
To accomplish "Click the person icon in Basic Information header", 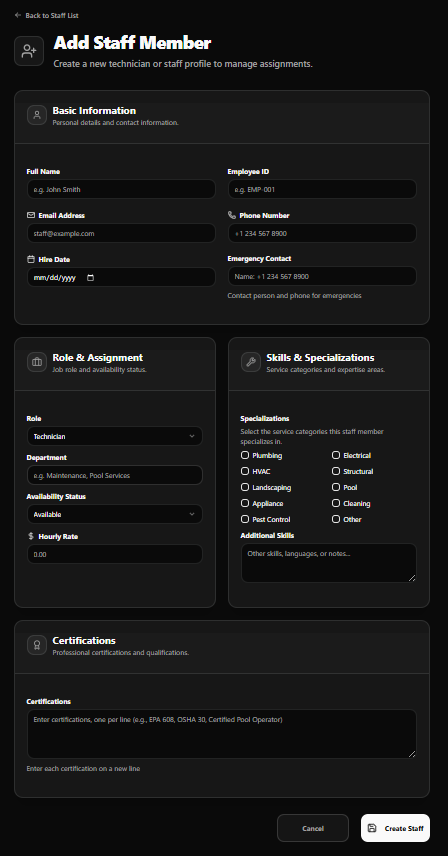I will [x=37, y=115].
